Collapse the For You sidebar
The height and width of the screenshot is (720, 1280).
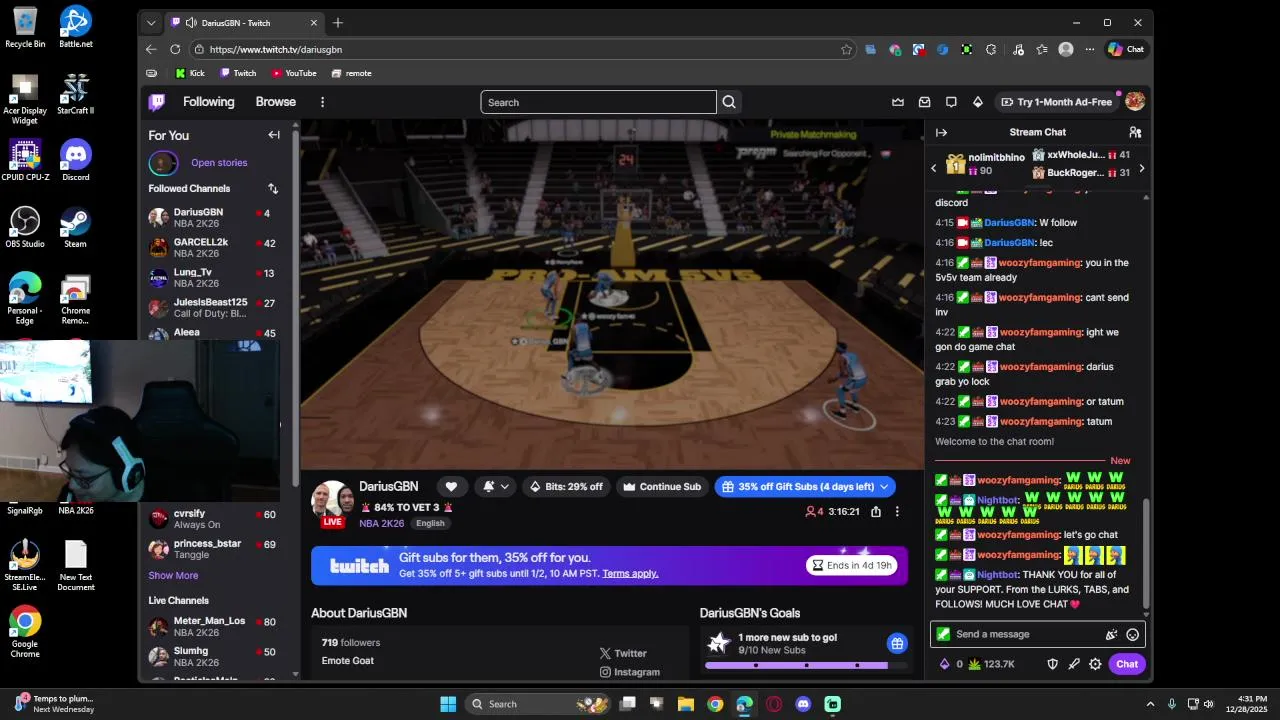tap(274, 135)
